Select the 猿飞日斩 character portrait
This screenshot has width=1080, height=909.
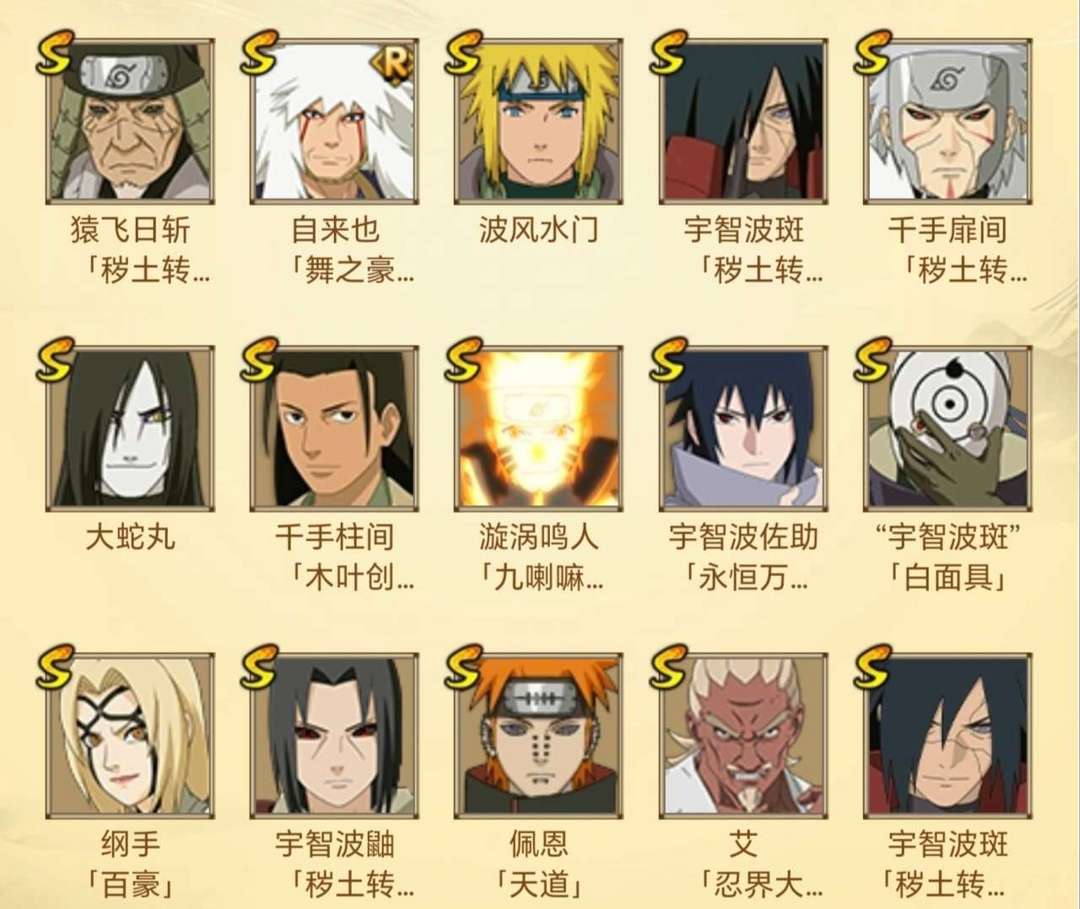(x=129, y=122)
